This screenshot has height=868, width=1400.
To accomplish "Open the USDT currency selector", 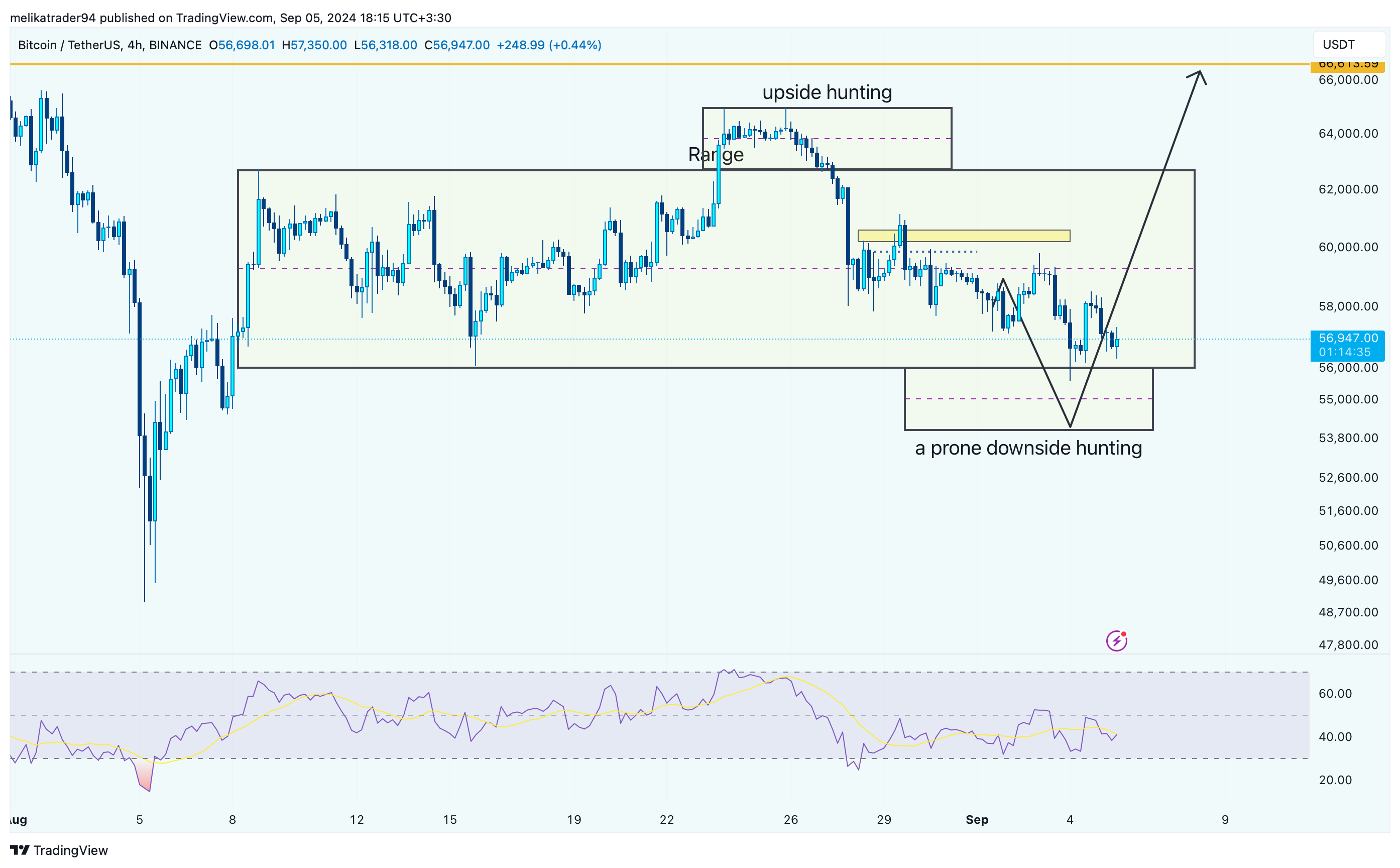I will 1349,45.
